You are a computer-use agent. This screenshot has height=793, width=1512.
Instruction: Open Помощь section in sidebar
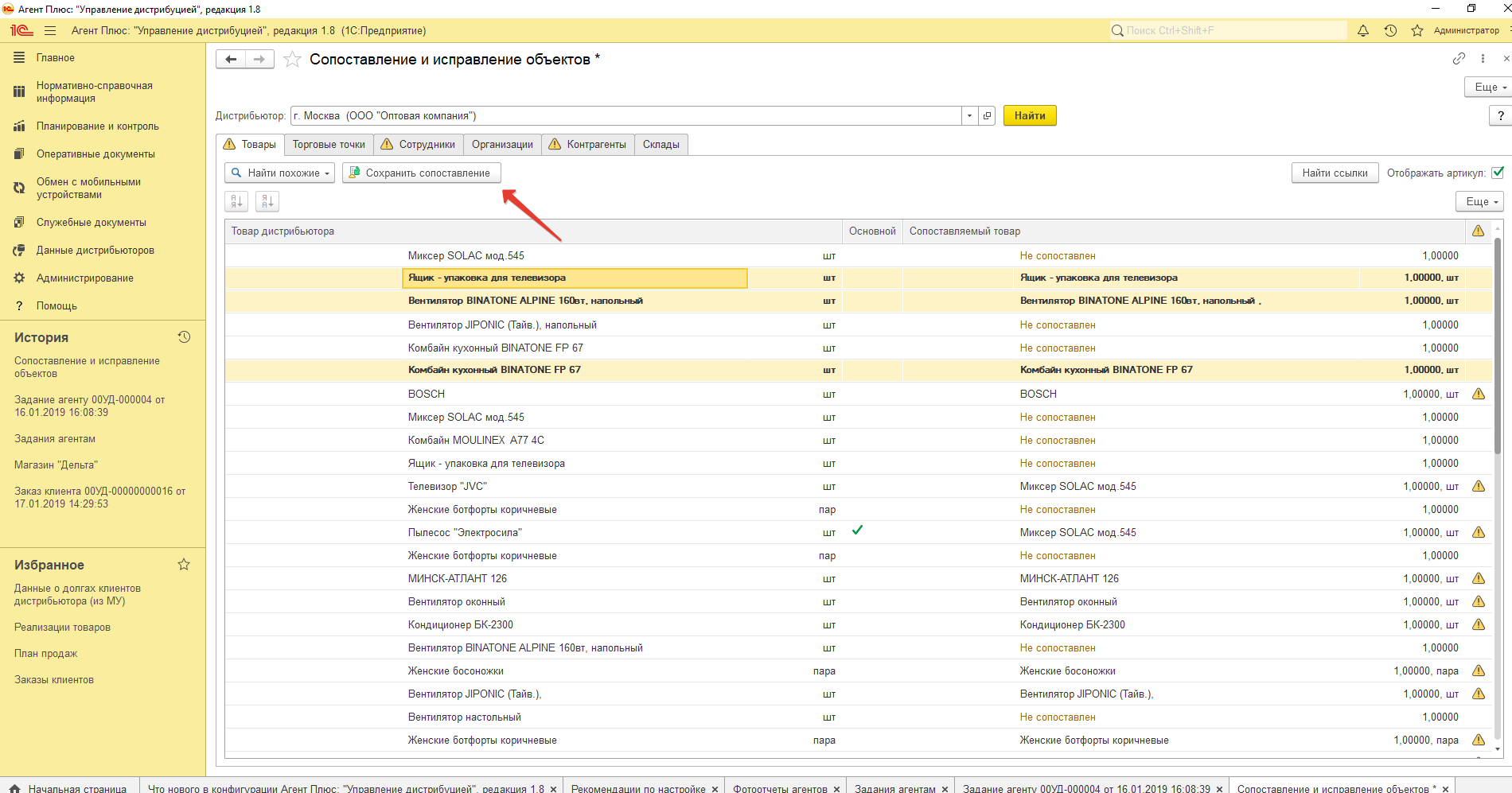click(57, 306)
